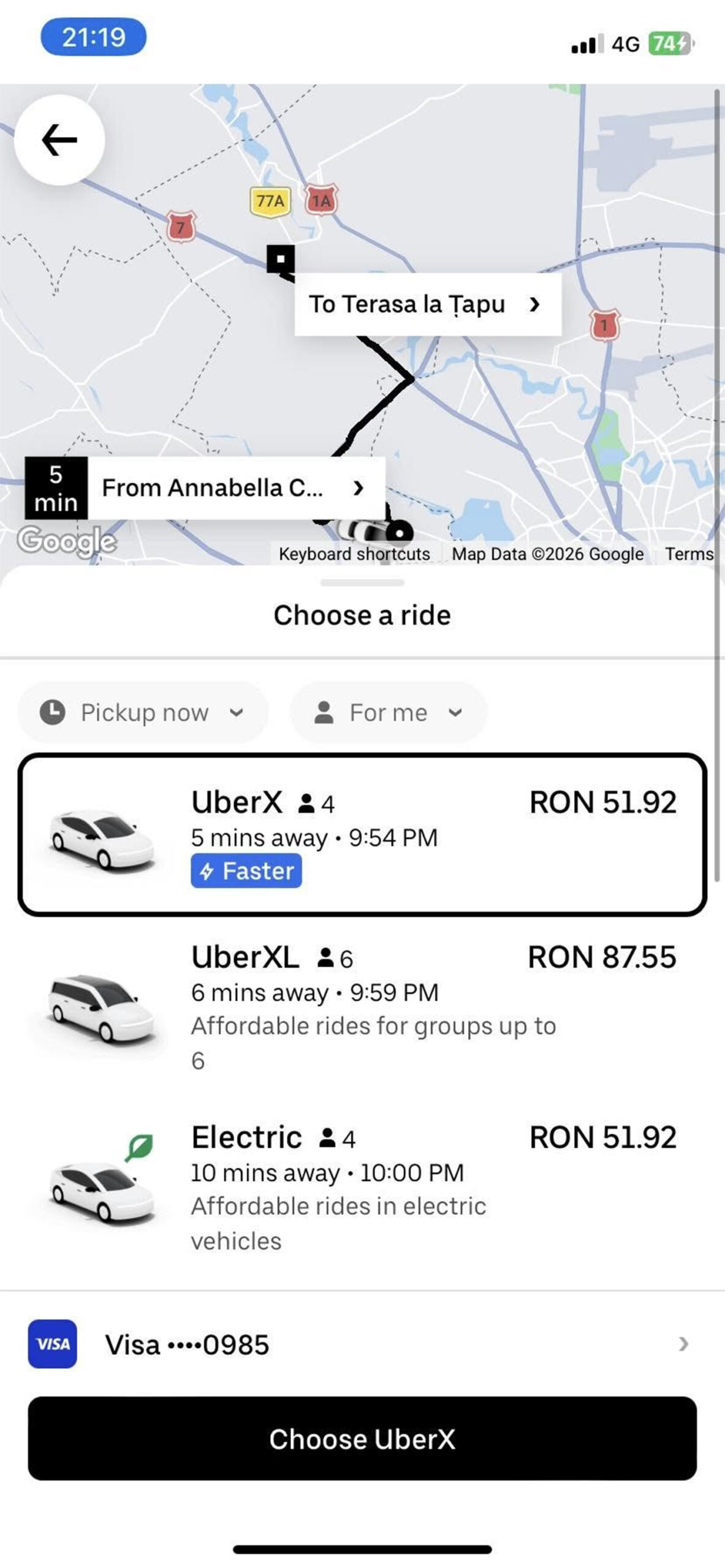Tap the black destination square marker on map
This screenshot has width=725, height=1568.
pyautogui.click(x=281, y=259)
